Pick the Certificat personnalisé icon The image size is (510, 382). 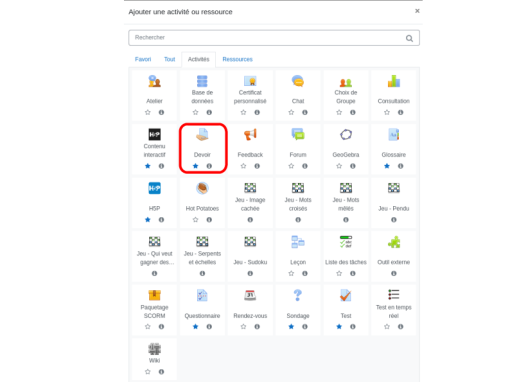pyautogui.click(x=250, y=81)
